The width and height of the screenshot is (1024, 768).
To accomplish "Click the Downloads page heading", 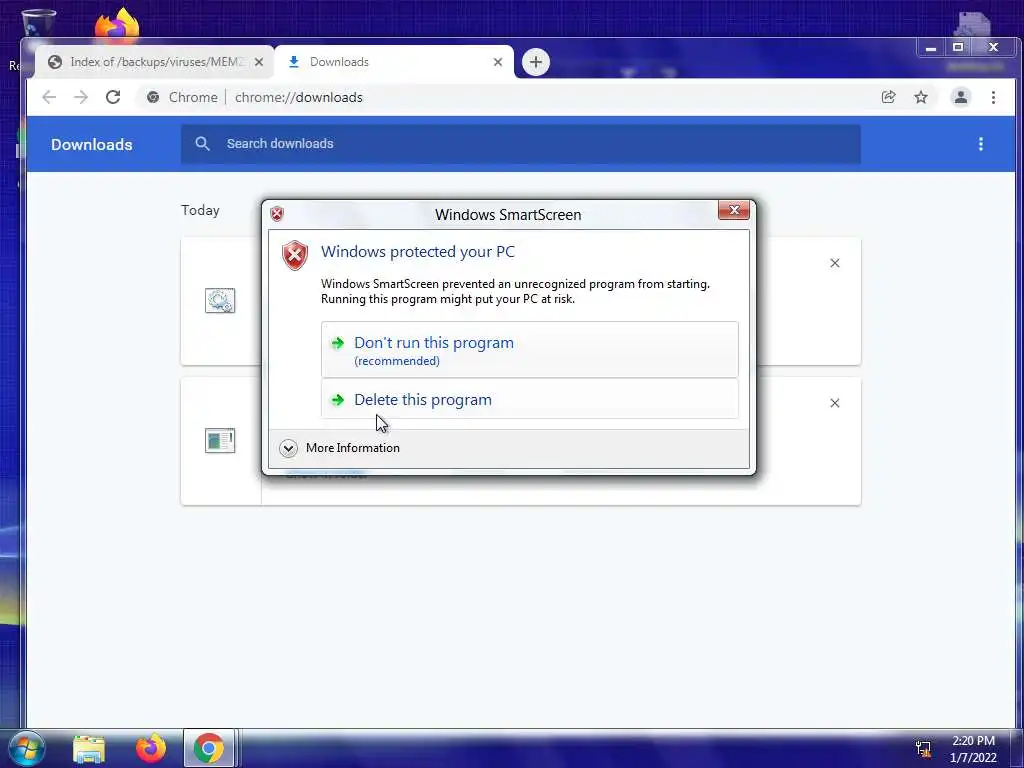I will click(x=91, y=144).
